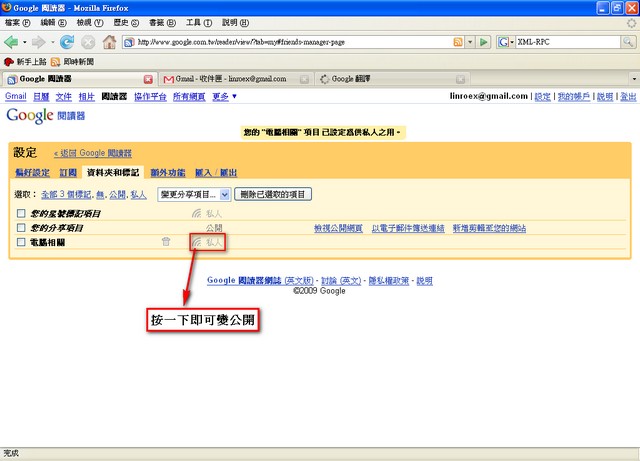Viewport: 640px width, 461px height.
Task: Open the 說明 menu in menu bar
Action: point(235,23)
